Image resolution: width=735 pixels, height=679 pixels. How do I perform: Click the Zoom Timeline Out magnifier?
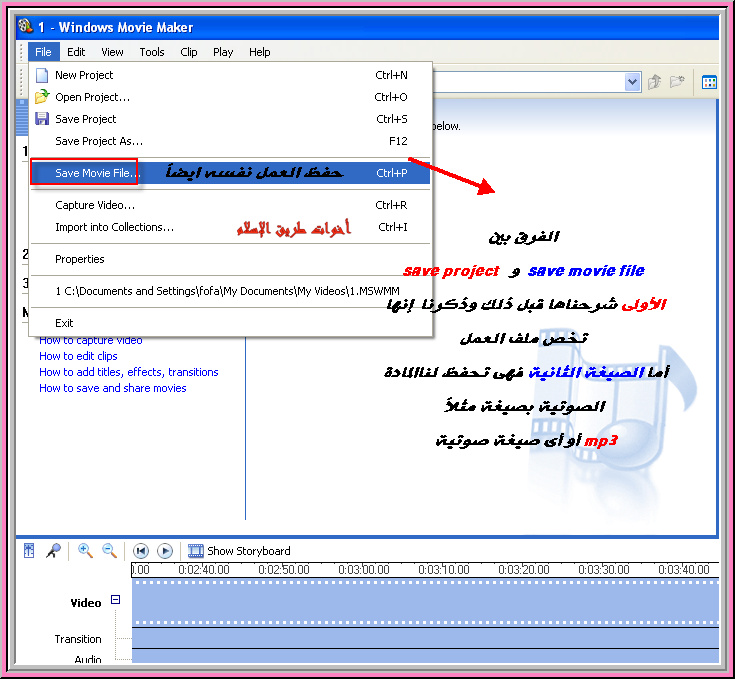tap(110, 551)
